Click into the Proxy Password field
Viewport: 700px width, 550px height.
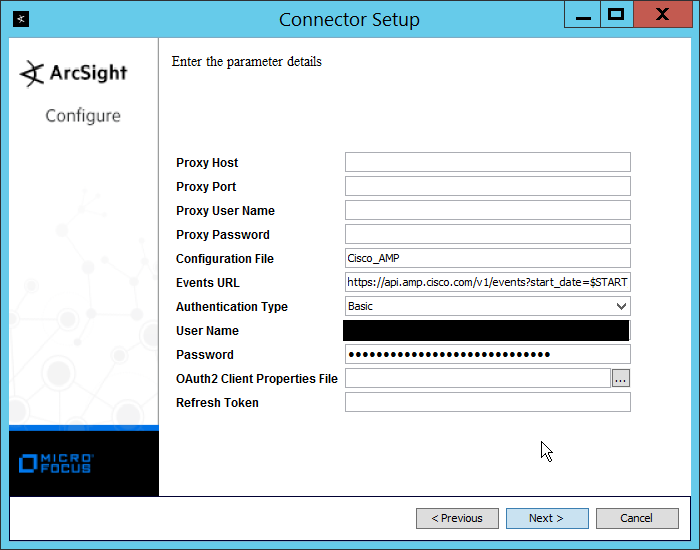coord(487,234)
